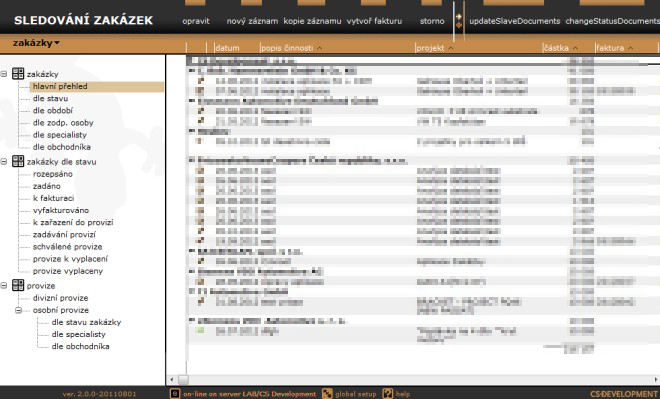The height and width of the screenshot is (399, 660).
Task: Click the global setup icon in status bar
Action: [327, 394]
